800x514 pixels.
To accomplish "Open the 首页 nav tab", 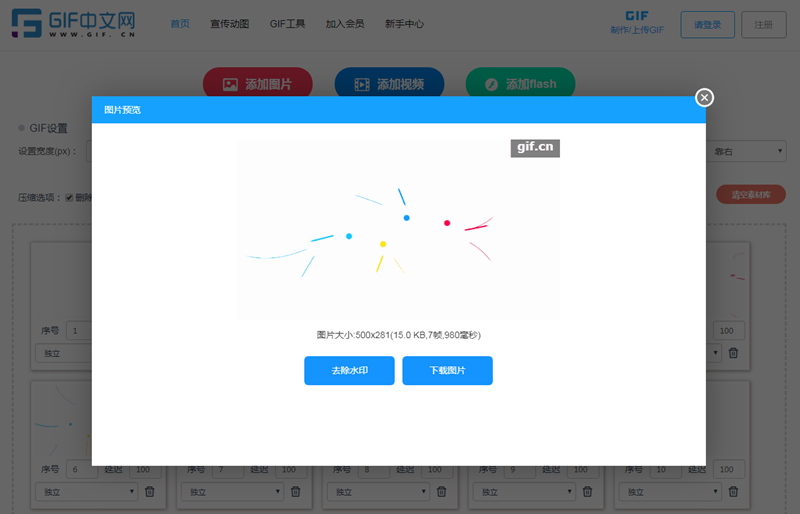I will (x=180, y=23).
